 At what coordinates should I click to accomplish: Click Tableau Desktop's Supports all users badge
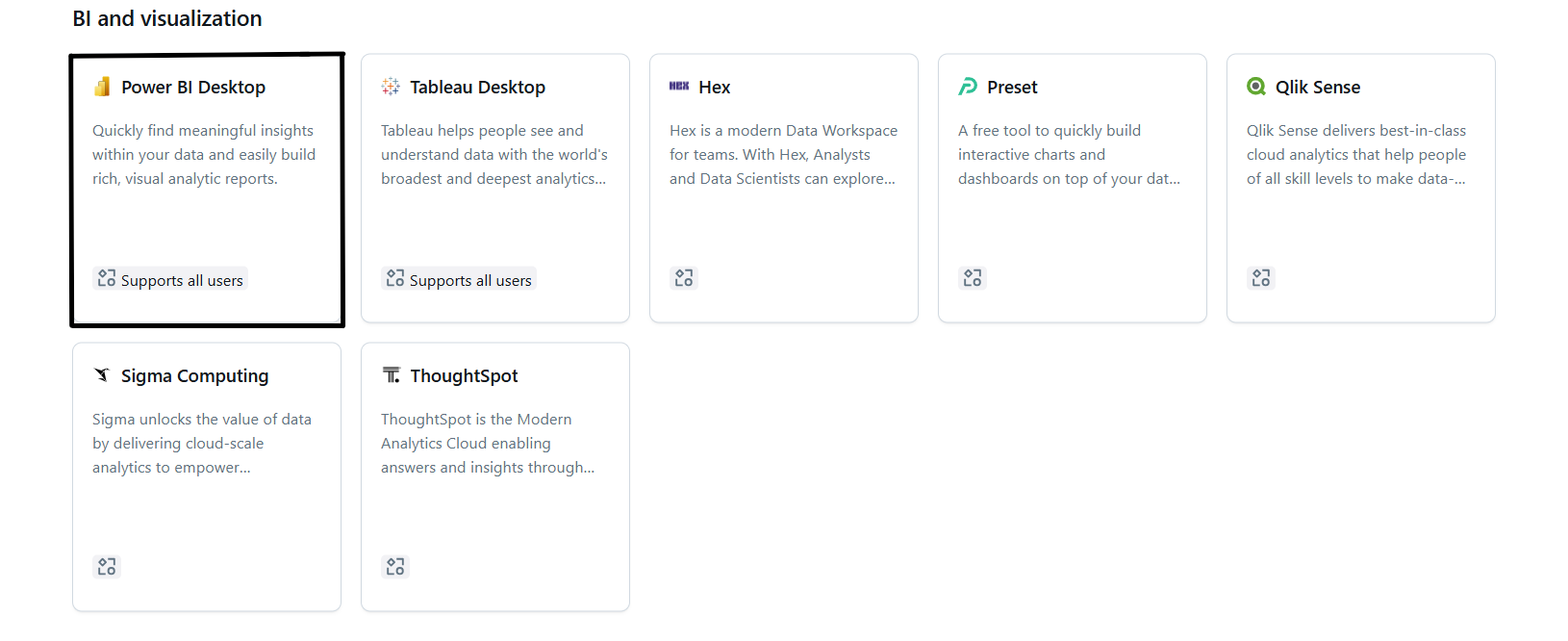[459, 279]
